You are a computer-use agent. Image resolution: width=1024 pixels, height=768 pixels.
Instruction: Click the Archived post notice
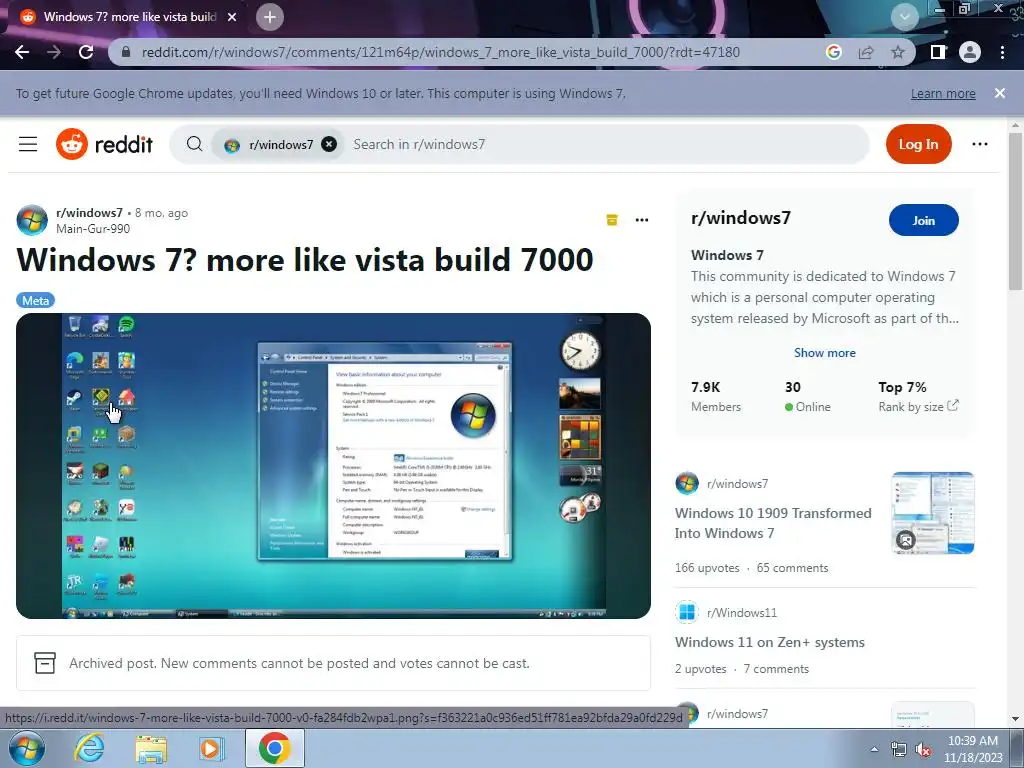pos(333,663)
